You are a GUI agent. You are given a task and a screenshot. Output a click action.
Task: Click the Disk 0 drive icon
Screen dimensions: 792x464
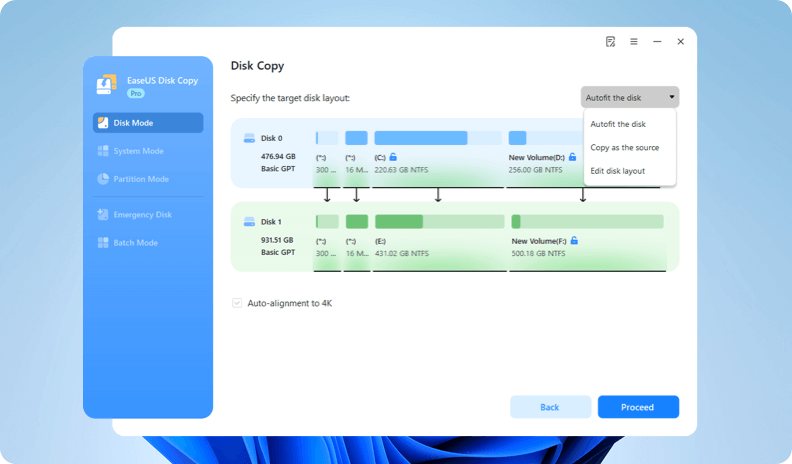click(249, 138)
